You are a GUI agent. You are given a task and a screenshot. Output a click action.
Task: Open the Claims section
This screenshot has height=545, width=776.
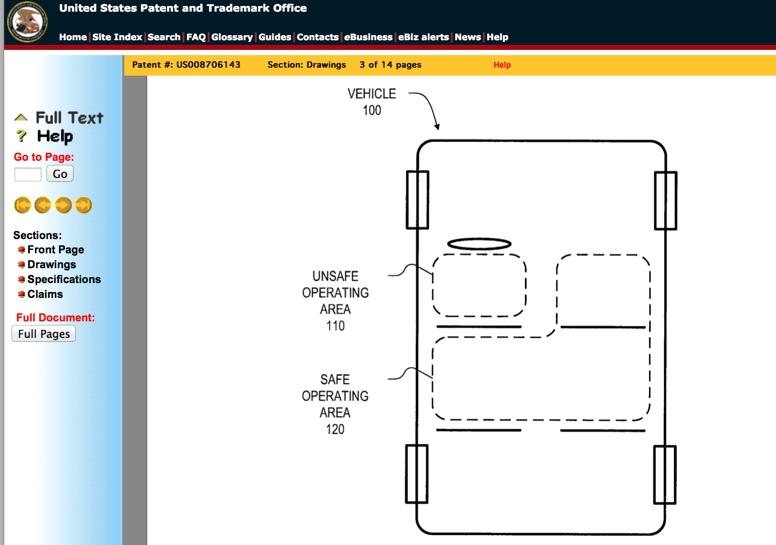[45, 294]
